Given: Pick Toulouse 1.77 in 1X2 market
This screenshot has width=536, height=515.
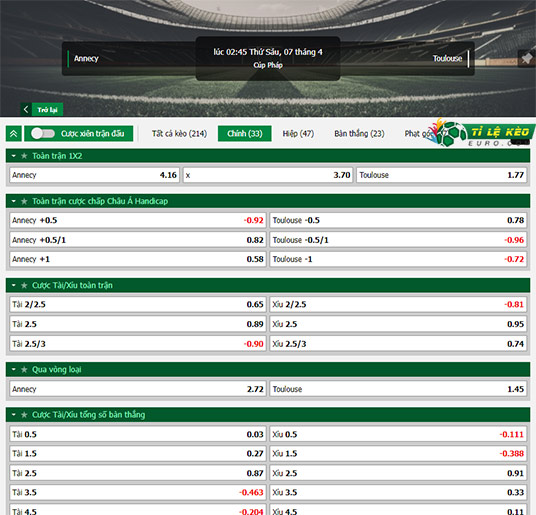Looking at the screenshot, I should tap(441, 175).
